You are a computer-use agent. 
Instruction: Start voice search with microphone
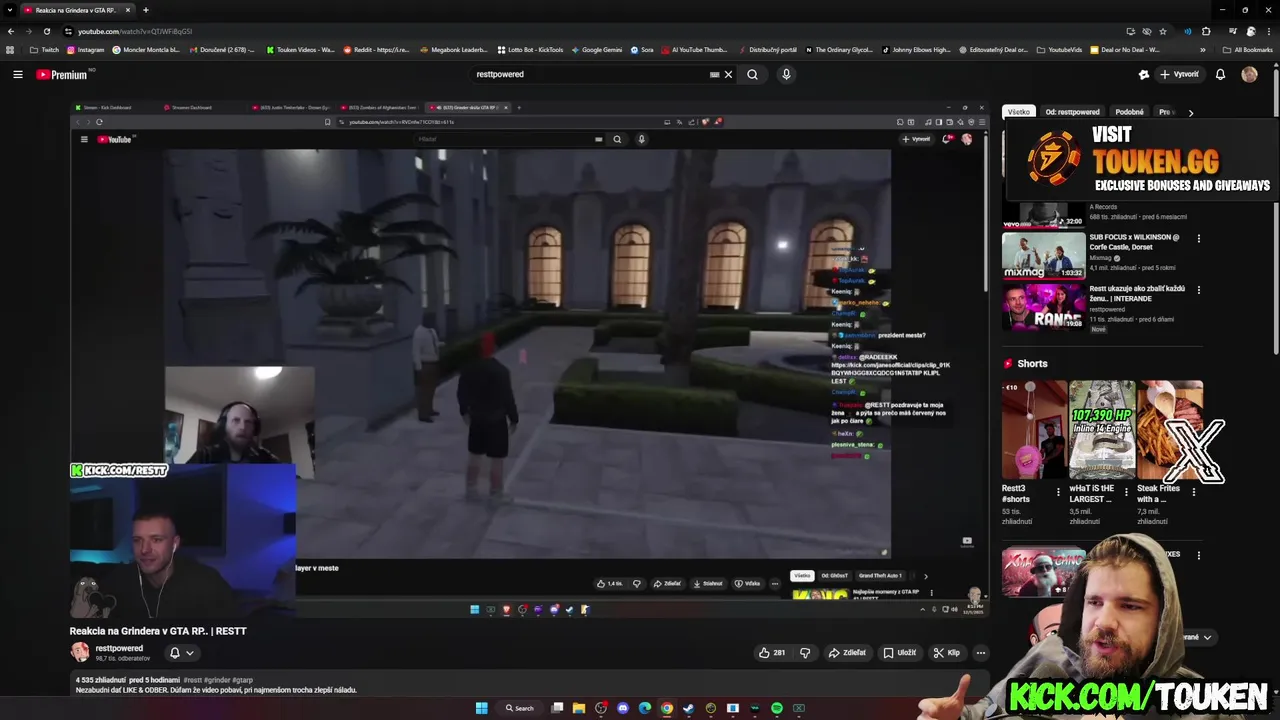(786, 74)
